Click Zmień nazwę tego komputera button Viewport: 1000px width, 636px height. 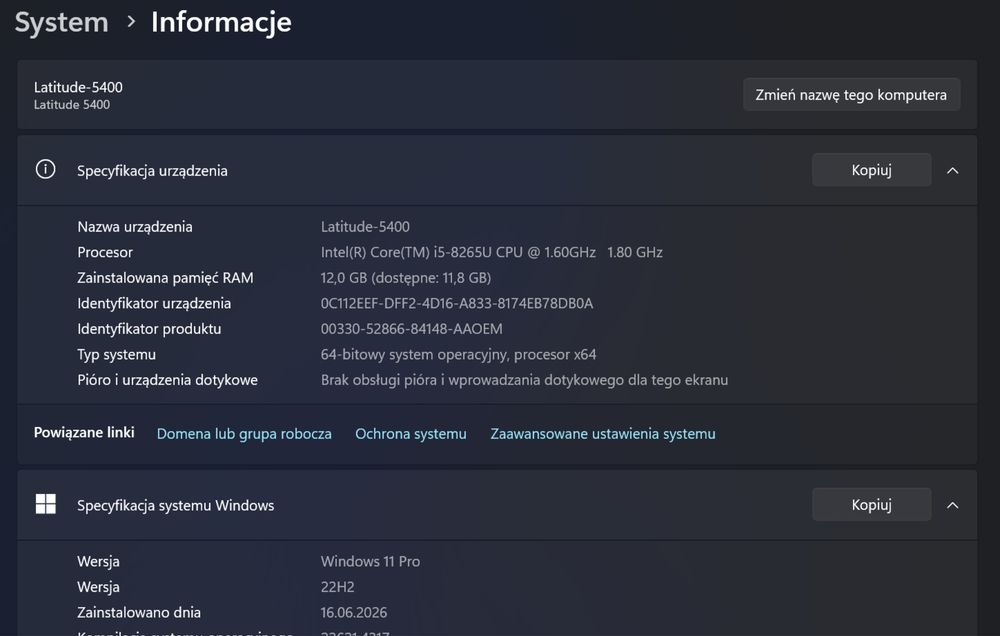coord(851,94)
